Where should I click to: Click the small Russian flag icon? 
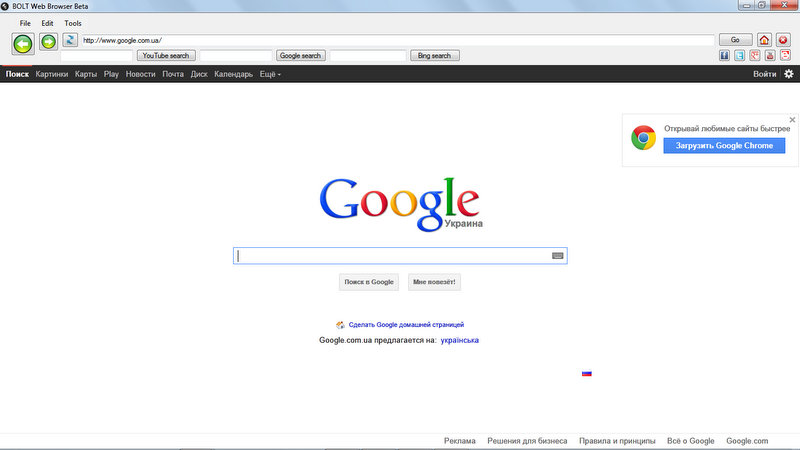(587, 373)
